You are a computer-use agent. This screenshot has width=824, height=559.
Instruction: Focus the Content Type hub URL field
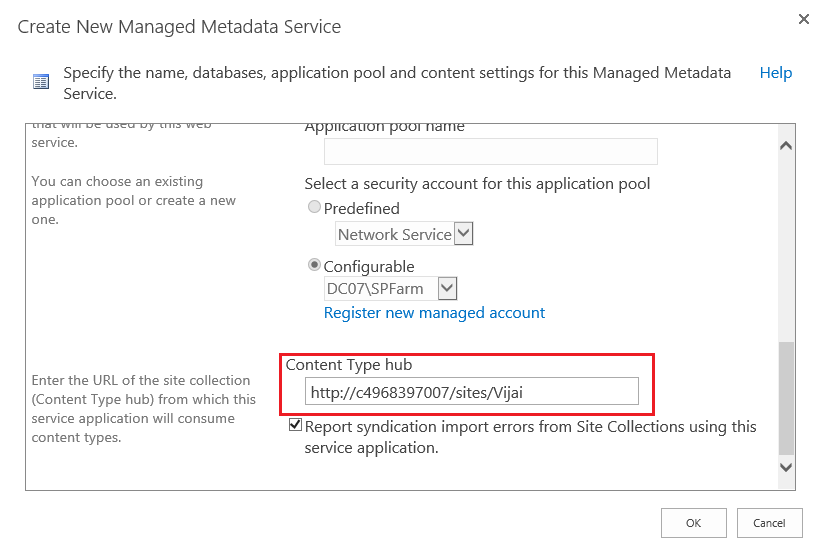(471, 392)
